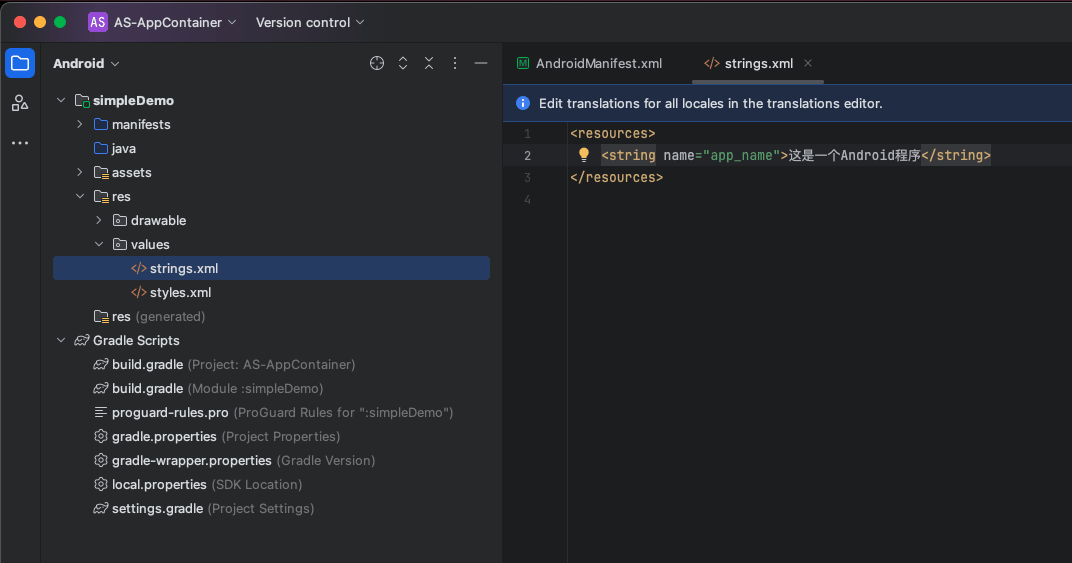Click the translations editor banner text
1072x563 pixels.
[710, 103]
